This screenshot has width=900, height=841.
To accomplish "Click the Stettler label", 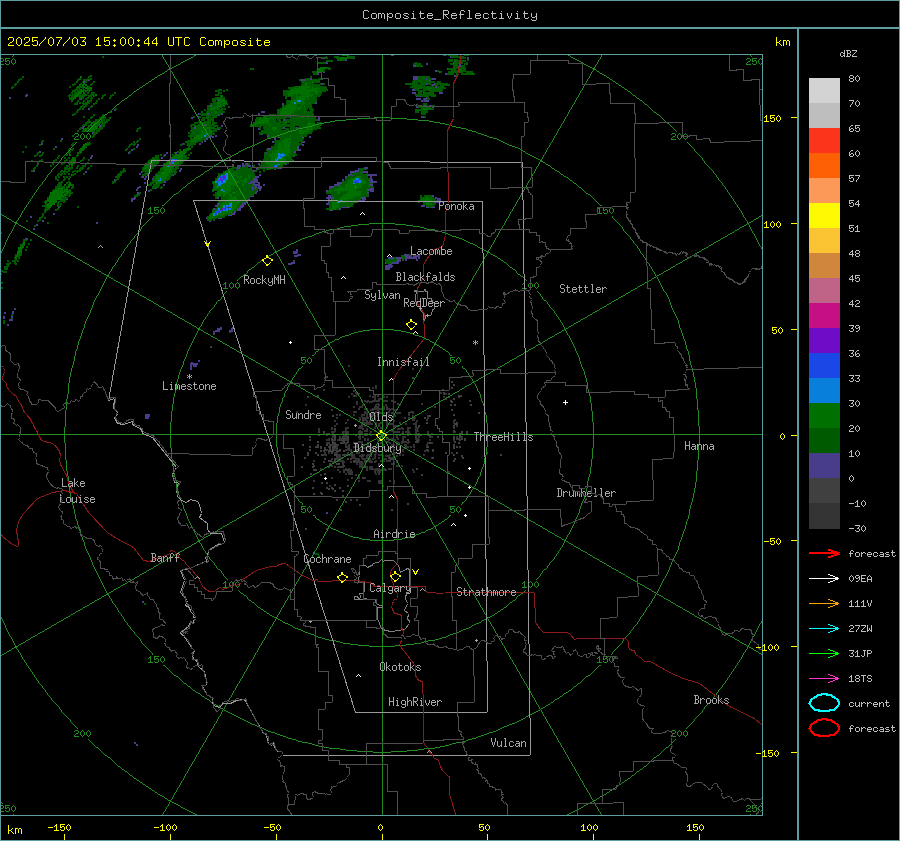I will (x=583, y=289).
